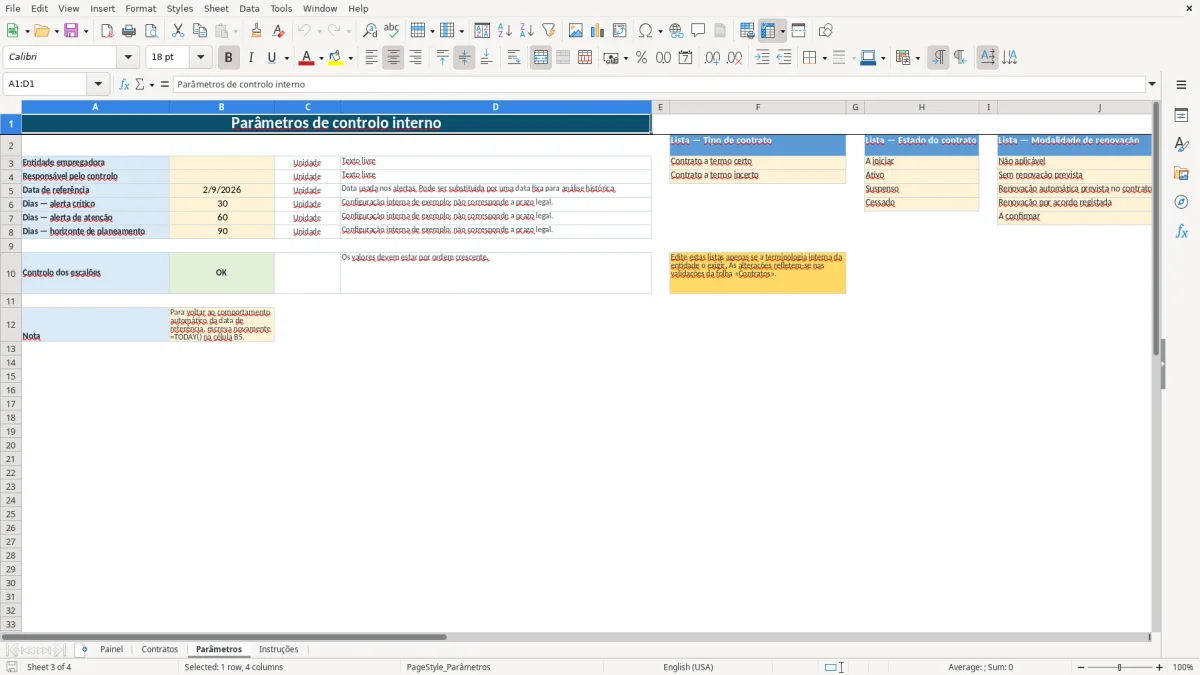Viewport: 1200px width, 675px height.
Task: Align text left
Action: click(x=372, y=58)
